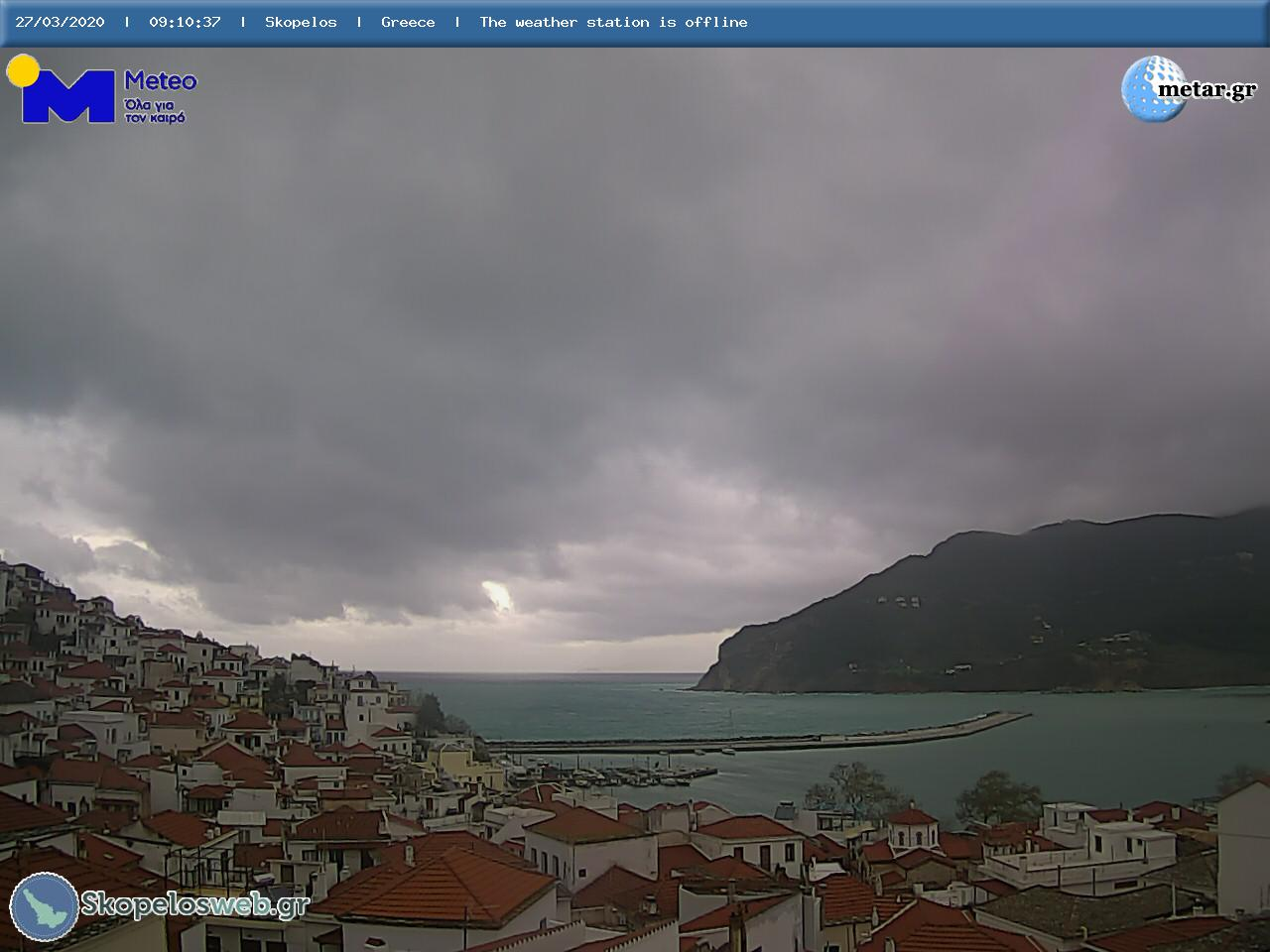The image size is (1270, 952).
Task: Click the Skopelosweb.gr island emblem
Action: pyautogui.click(x=45, y=906)
